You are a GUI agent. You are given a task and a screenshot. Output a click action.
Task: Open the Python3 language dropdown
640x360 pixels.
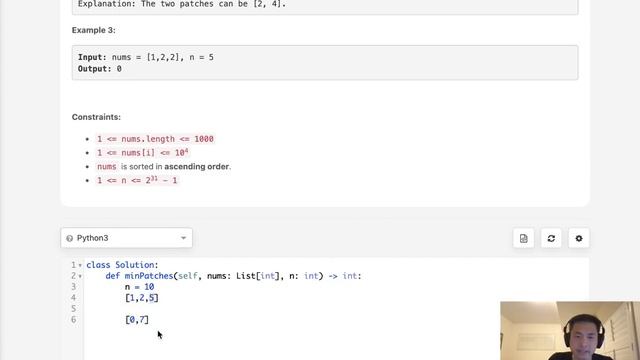pos(127,238)
